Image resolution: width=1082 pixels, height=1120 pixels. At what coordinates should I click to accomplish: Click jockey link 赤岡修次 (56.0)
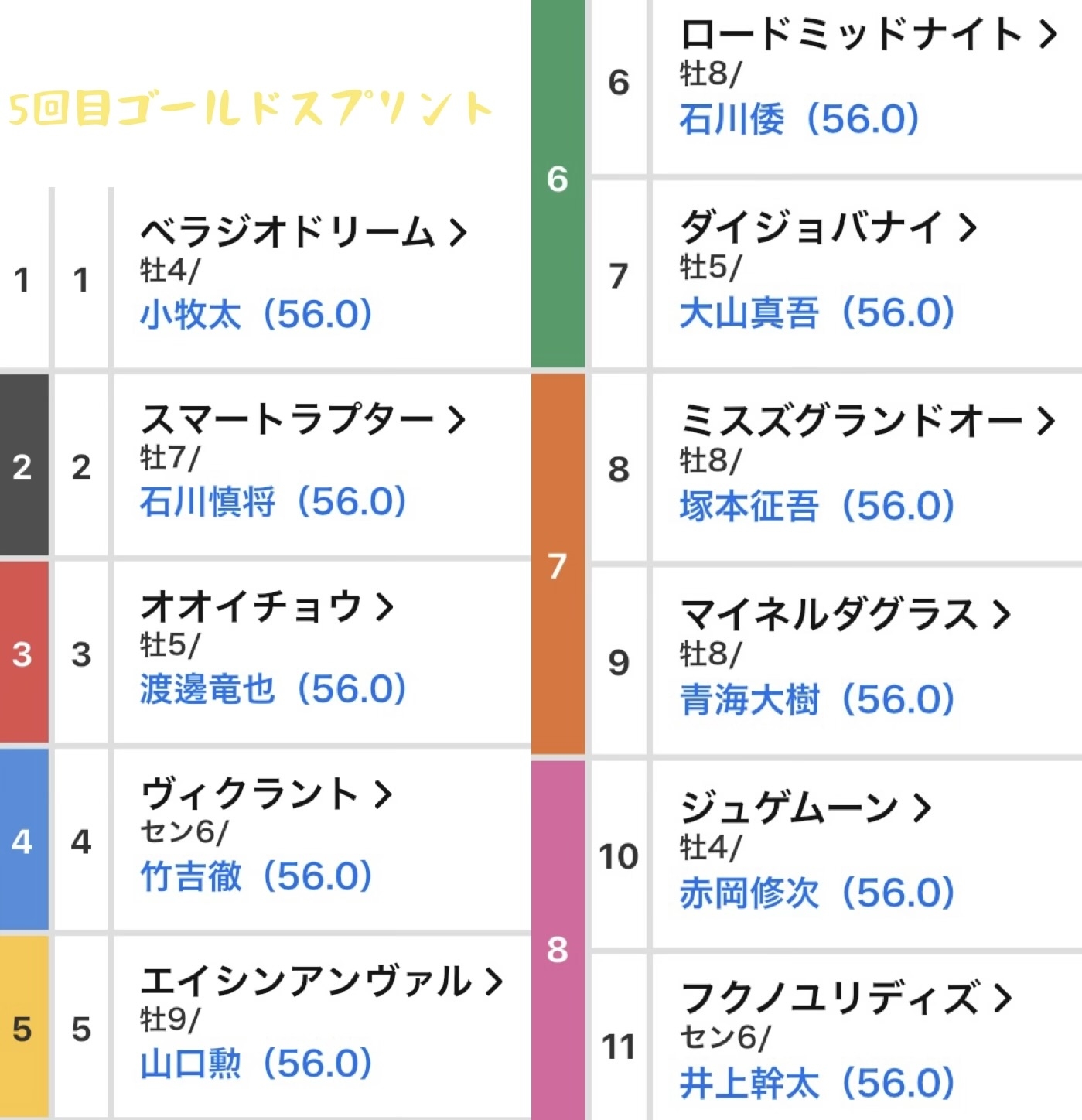(817, 893)
